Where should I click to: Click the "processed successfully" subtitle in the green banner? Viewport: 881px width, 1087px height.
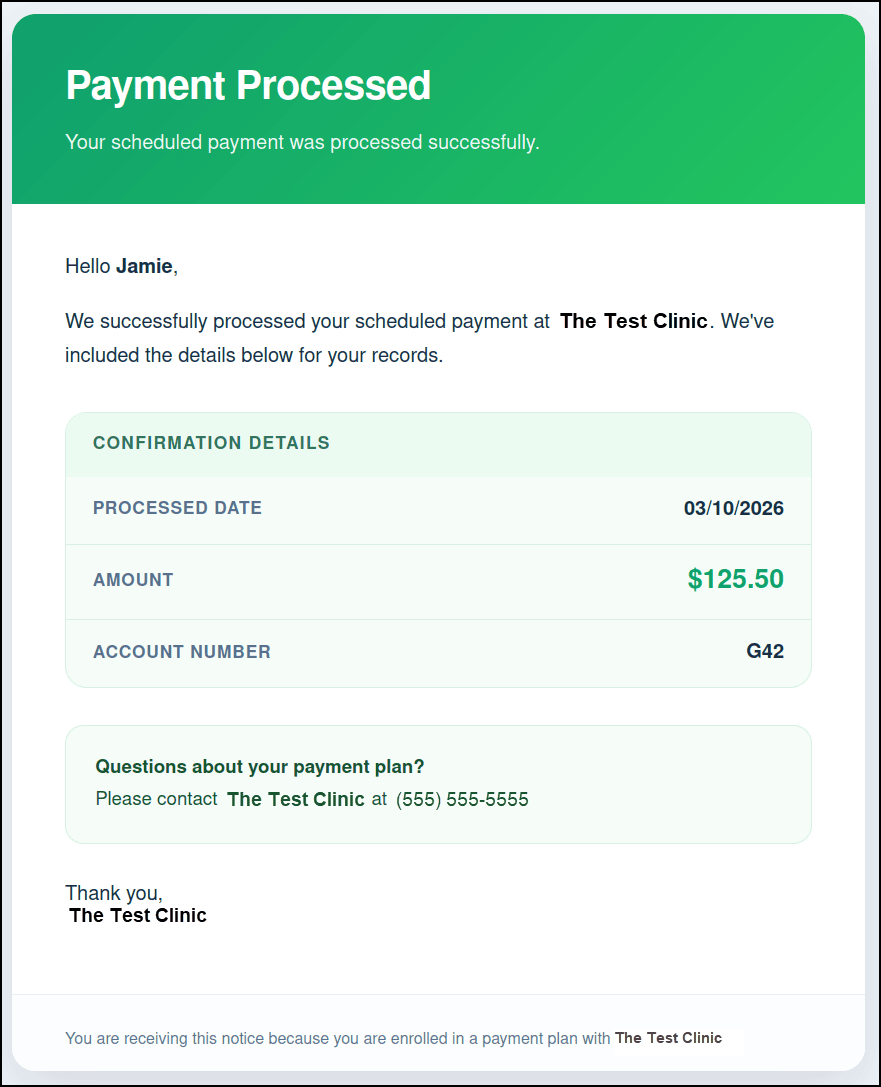pos(302,142)
